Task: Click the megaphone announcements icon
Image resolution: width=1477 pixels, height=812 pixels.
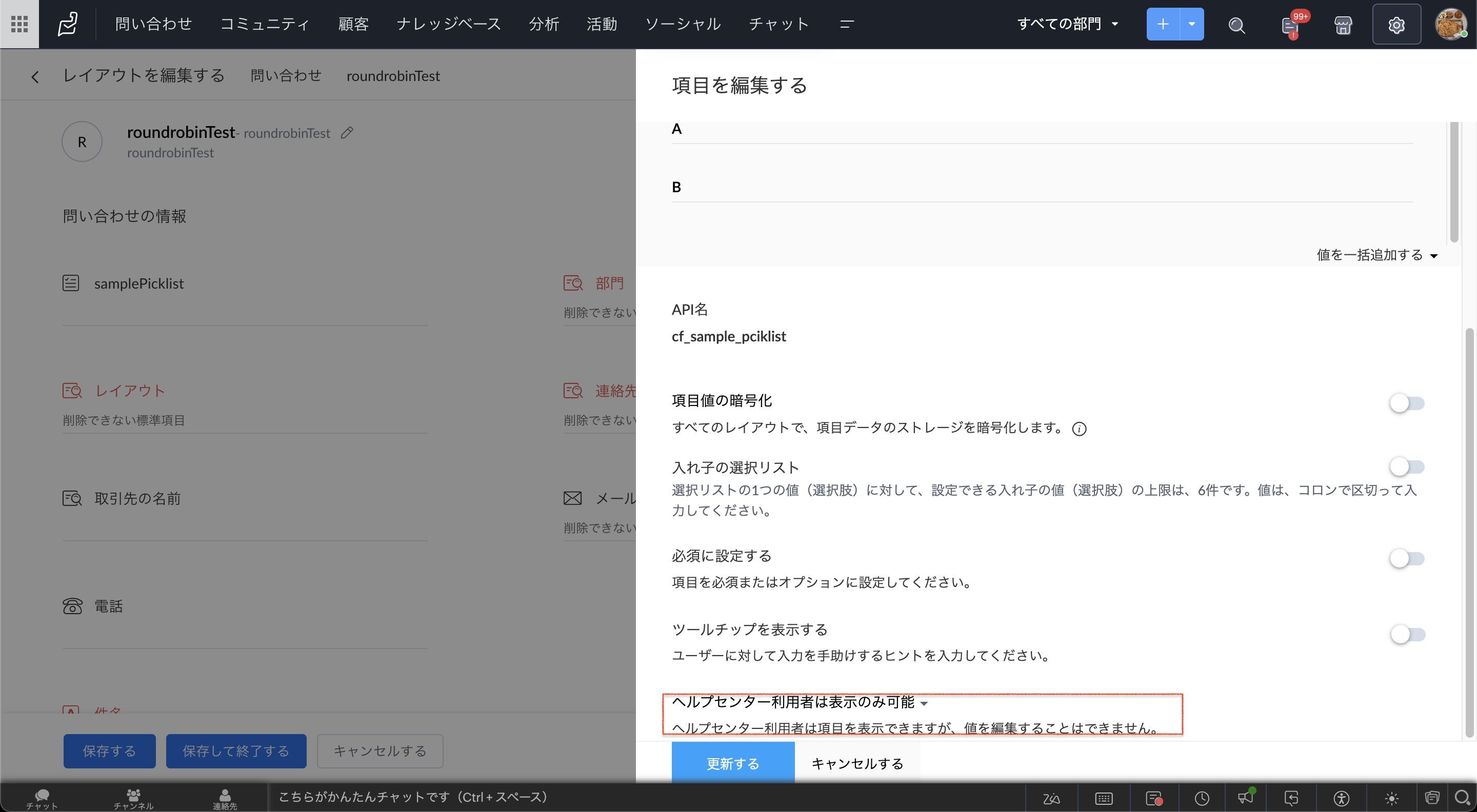Action: 1246,797
